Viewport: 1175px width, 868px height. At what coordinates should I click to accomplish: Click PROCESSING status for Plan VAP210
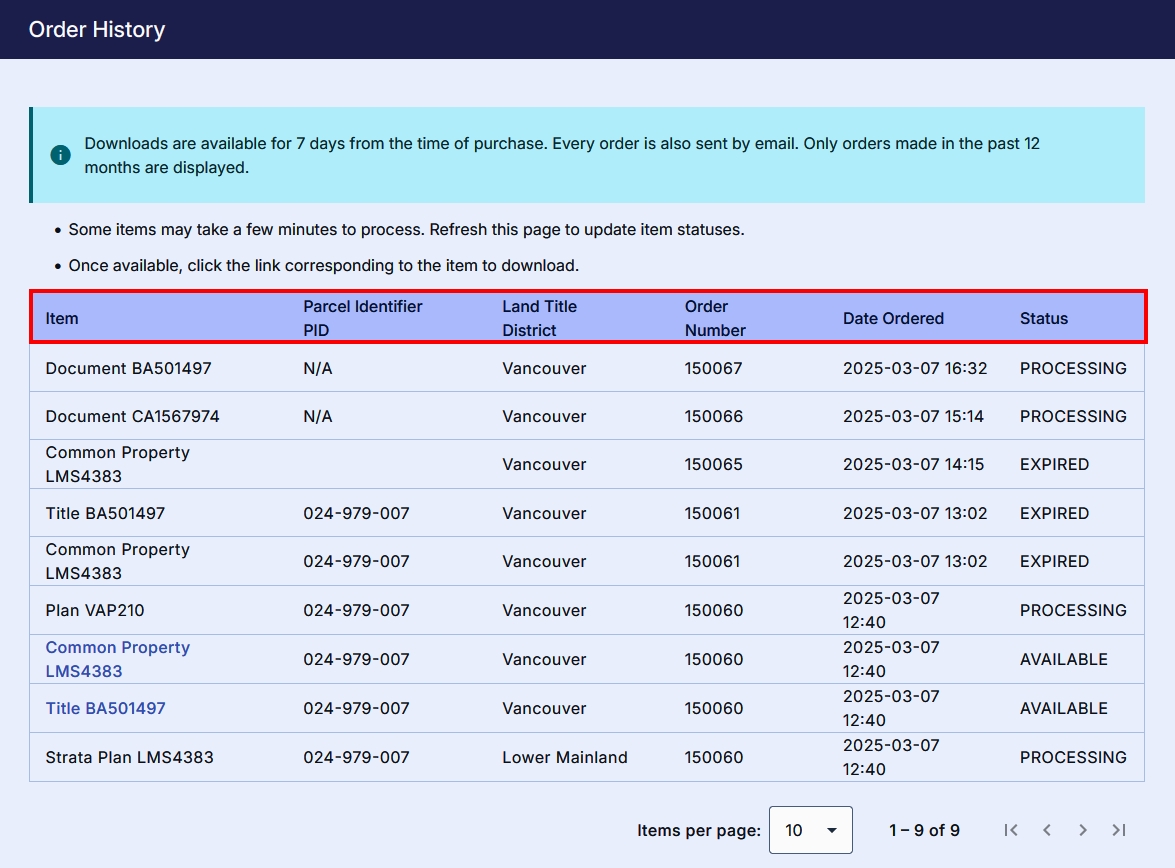[x=1073, y=610]
